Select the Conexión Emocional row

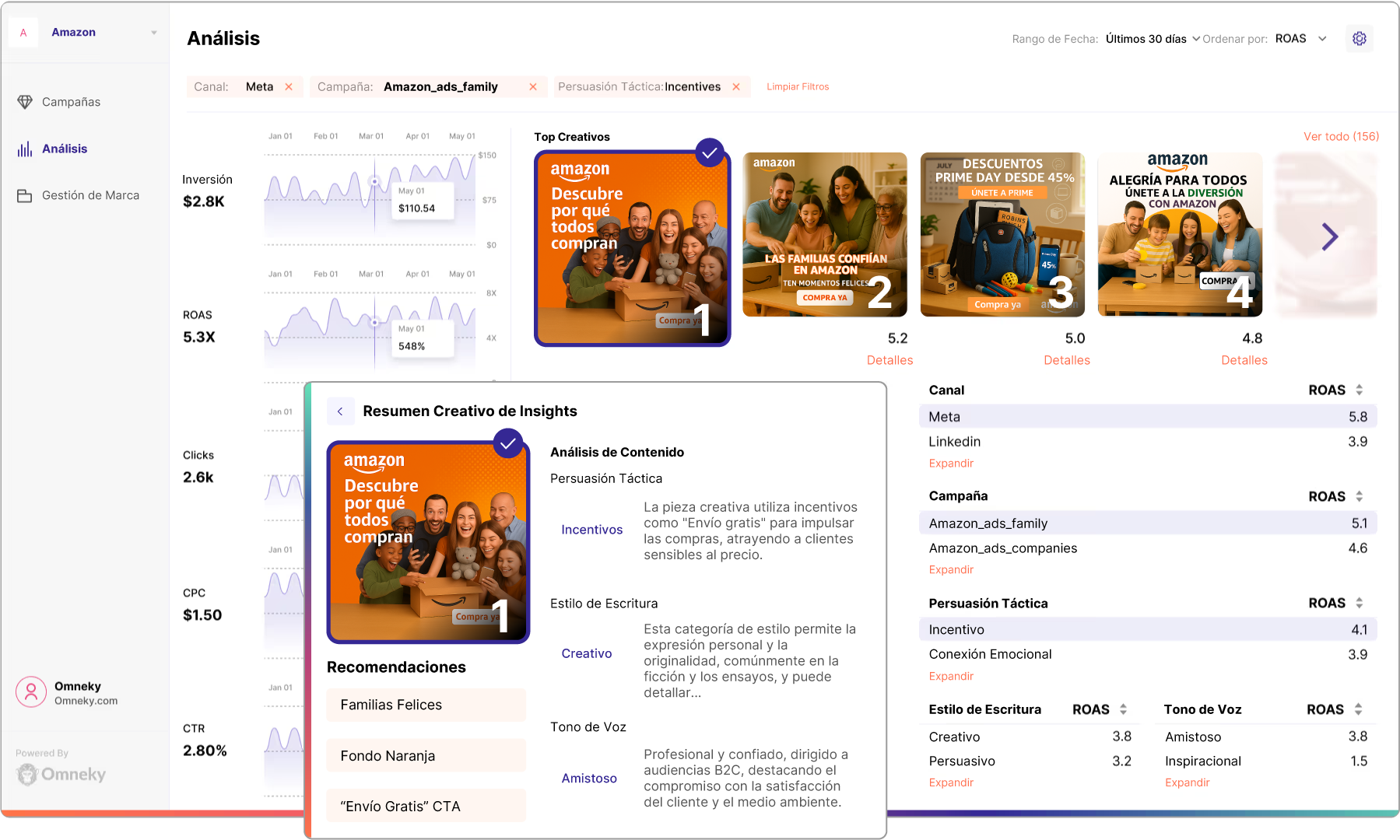tap(1148, 655)
